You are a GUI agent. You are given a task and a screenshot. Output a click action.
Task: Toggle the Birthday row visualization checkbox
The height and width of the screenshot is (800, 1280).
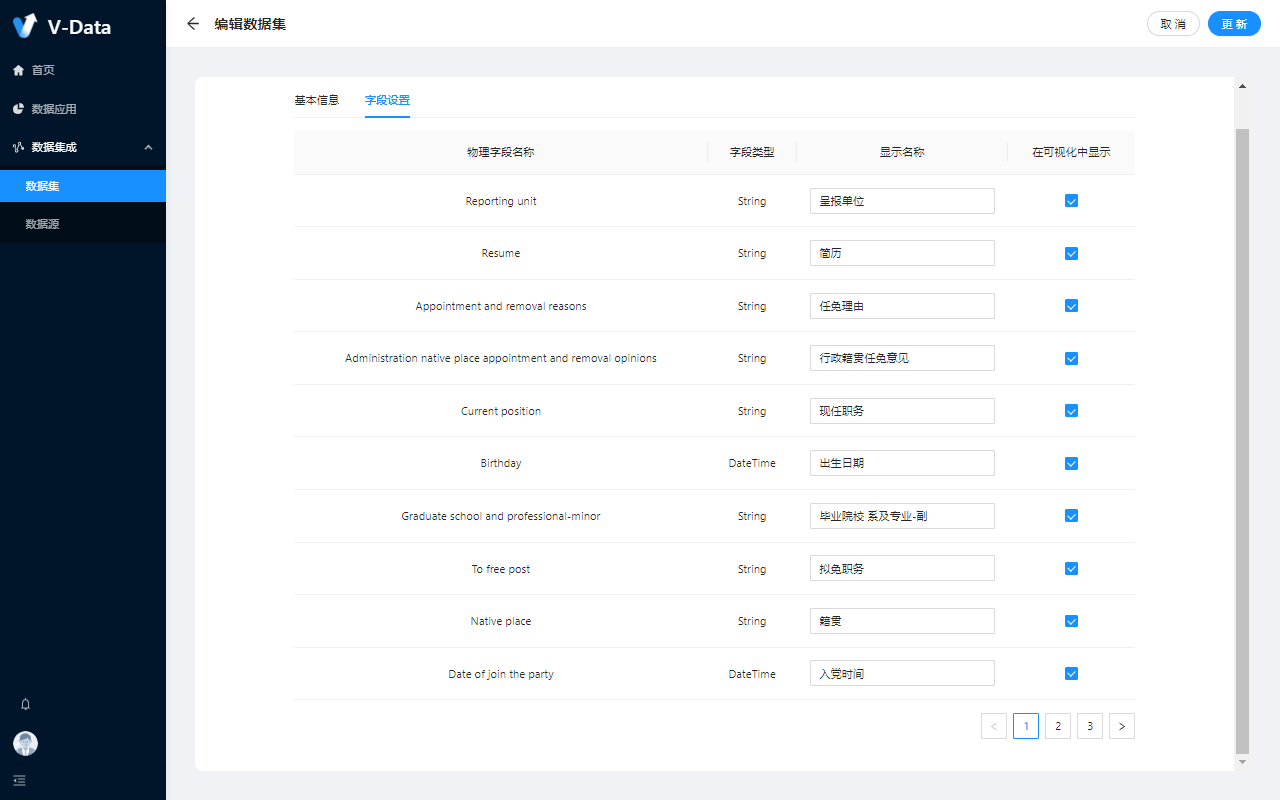[1071, 464]
